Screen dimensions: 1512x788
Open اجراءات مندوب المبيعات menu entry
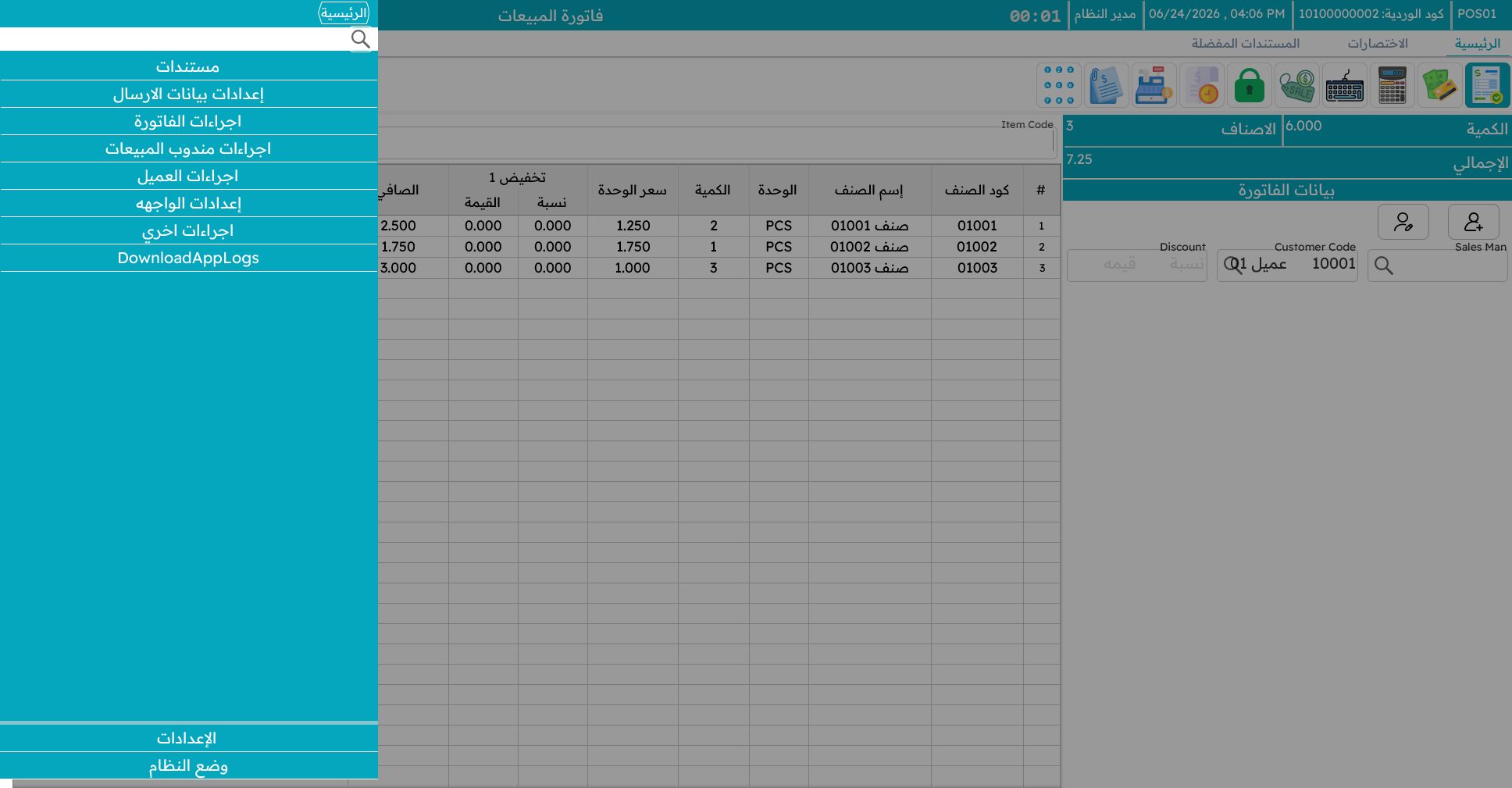[188, 148]
